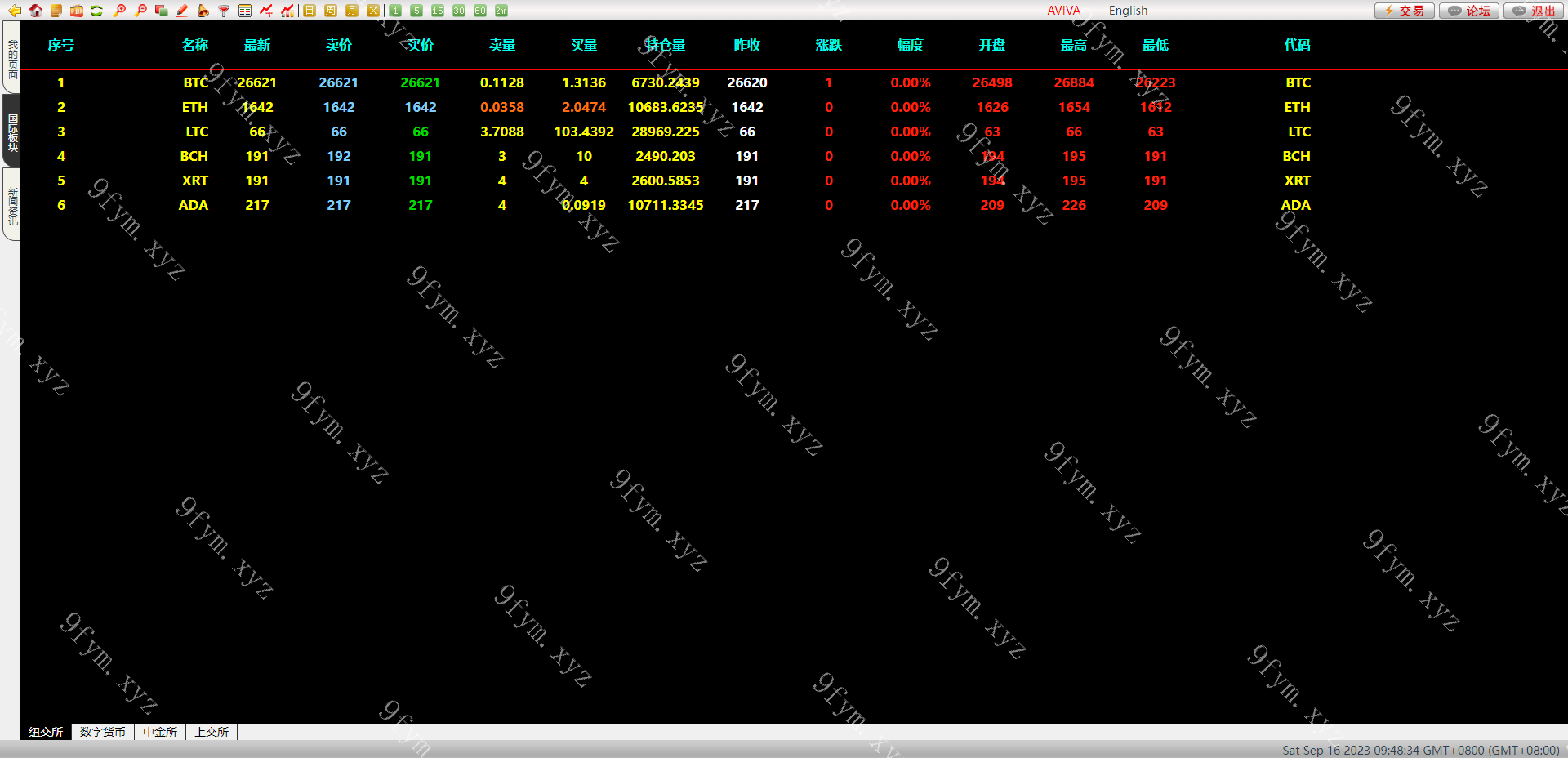Select the 30-minute interval icon

[459, 11]
